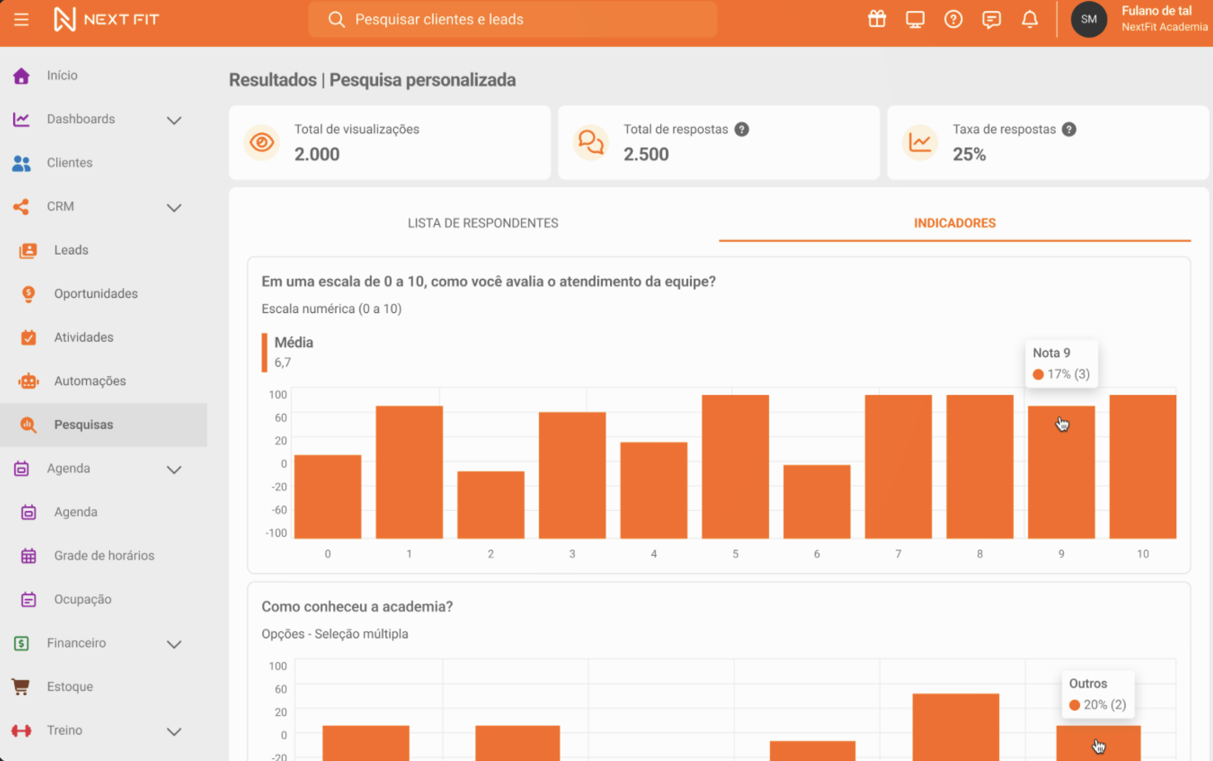The image size is (1213, 761).
Task: Open the hamburger menu icon
Action: 21,19
